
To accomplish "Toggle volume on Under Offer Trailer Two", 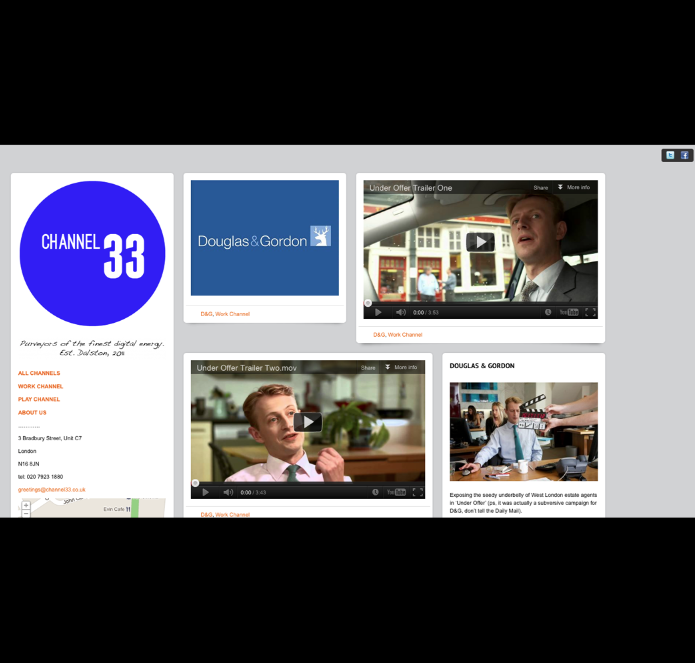I will [x=228, y=492].
